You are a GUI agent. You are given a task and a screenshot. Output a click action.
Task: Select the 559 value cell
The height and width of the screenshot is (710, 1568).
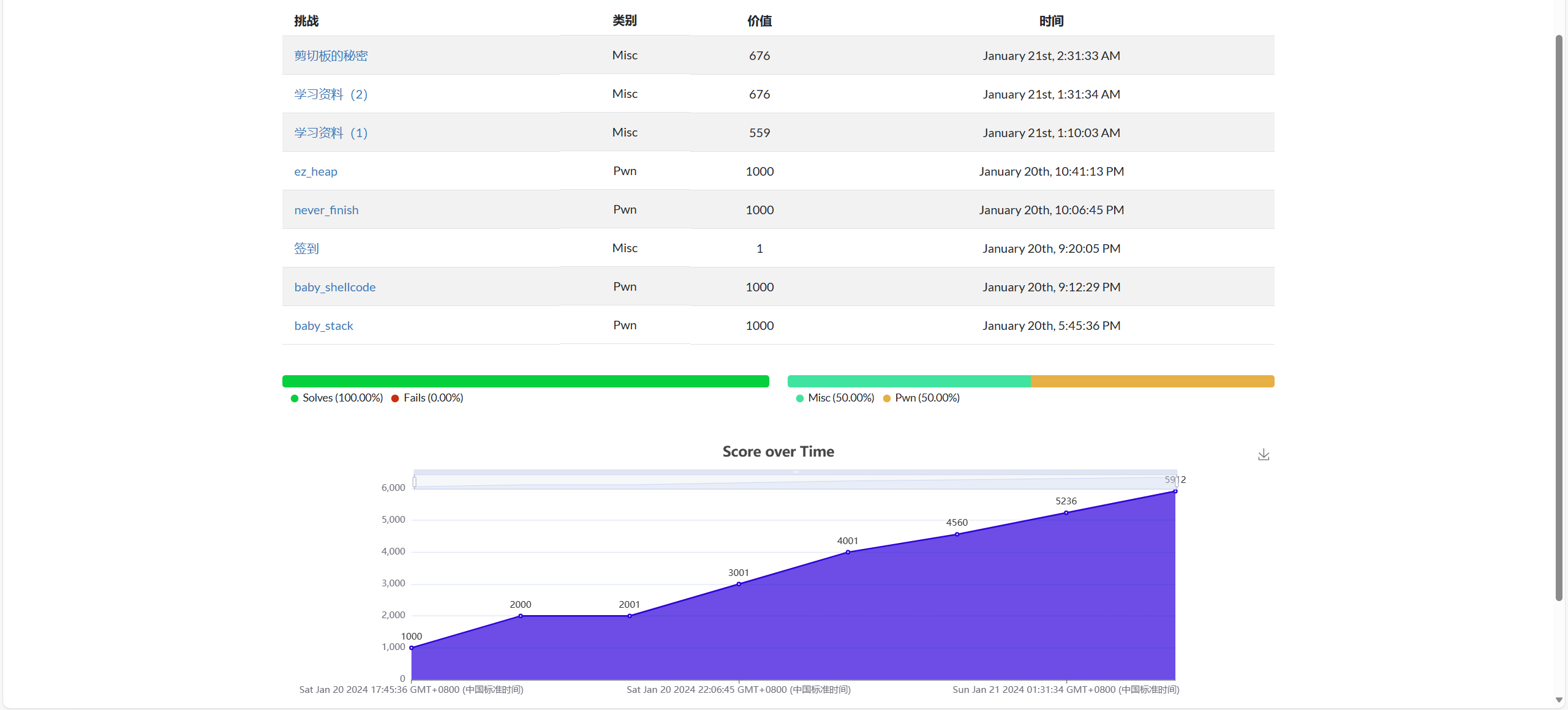click(759, 133)
